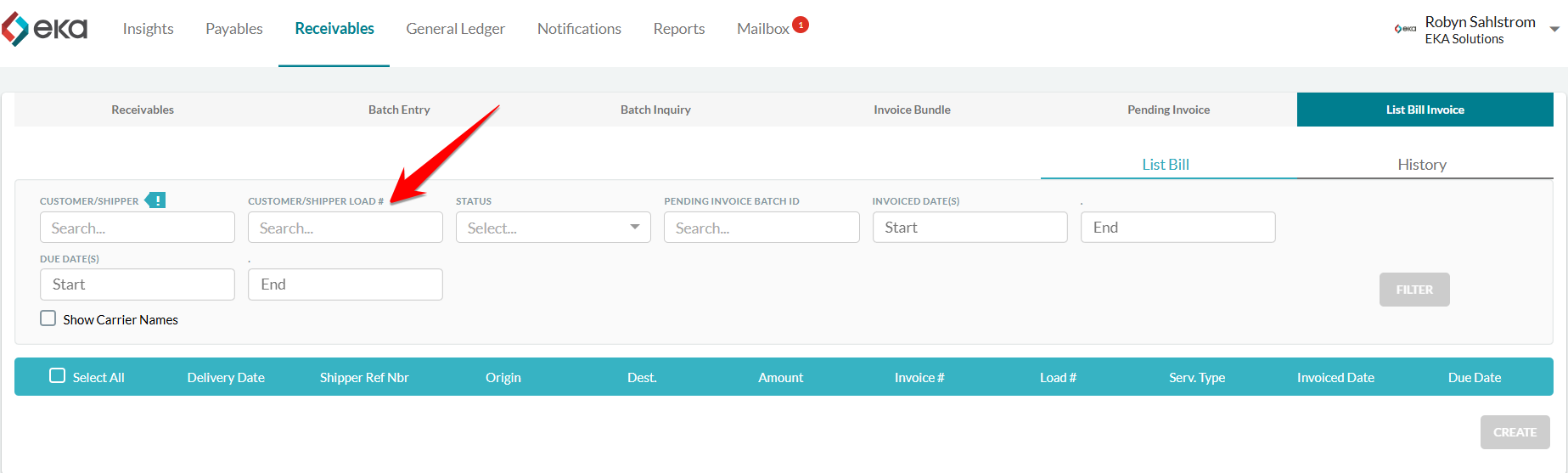Toggle the Show Carrier Names checkbox

coord(48,318)
